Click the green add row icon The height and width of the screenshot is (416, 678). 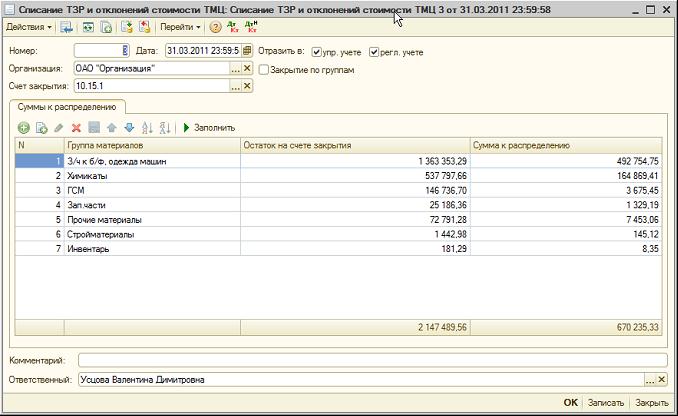(x=24, y=128)
